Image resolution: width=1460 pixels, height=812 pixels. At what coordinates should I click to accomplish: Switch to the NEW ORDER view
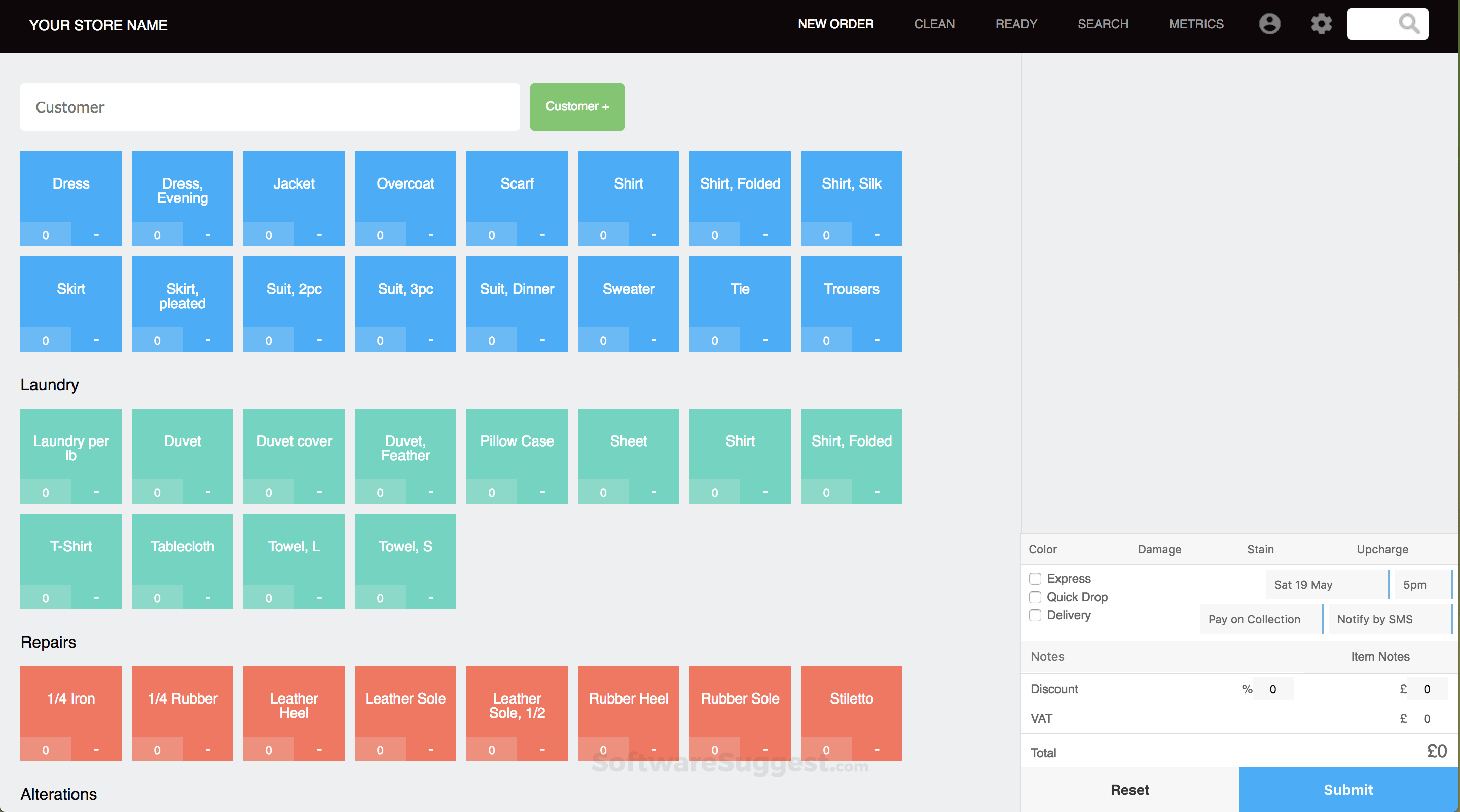835,24
